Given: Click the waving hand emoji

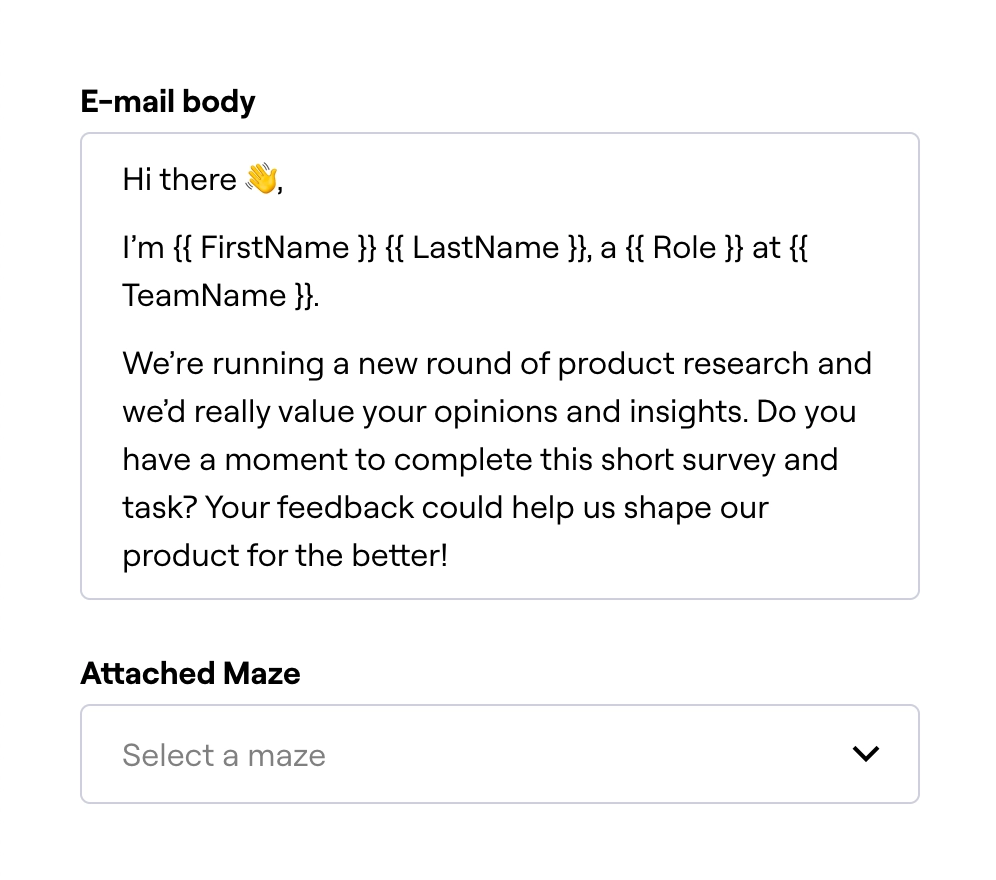Looking at the screenshot, I should coord(261,178).
